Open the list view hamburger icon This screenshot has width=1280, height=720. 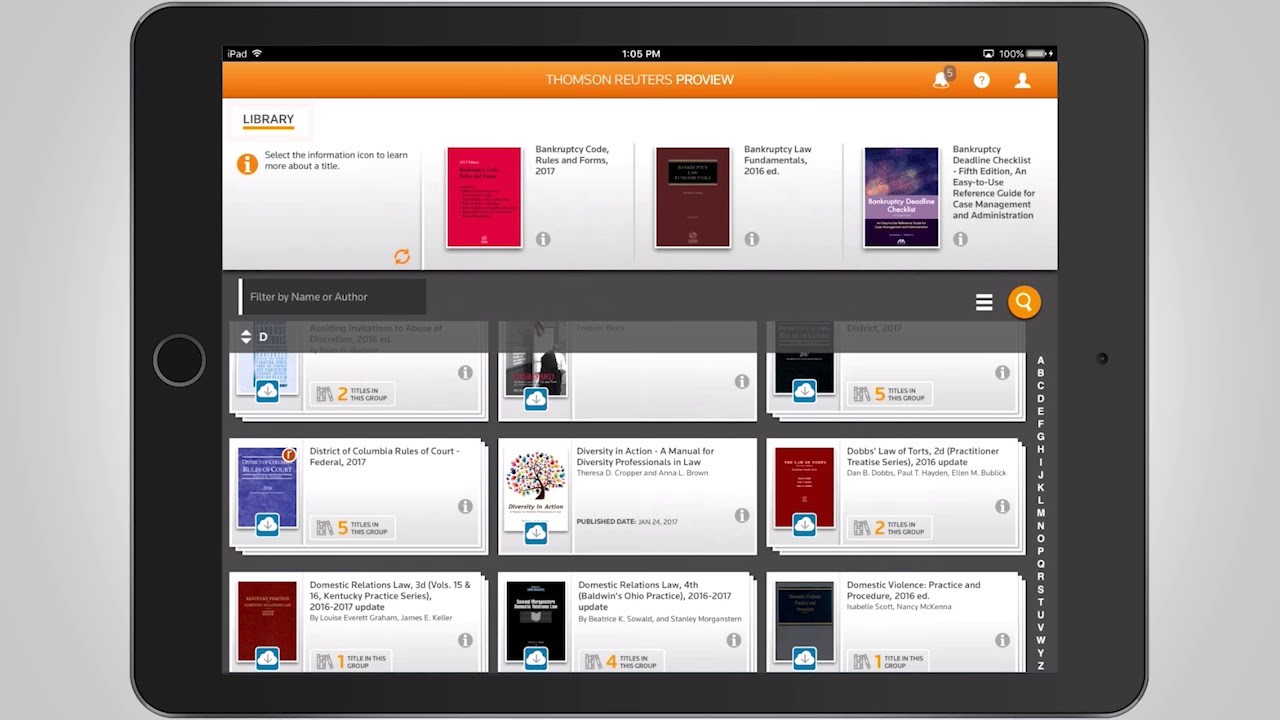pyautogui.click(x=984, y=302)
